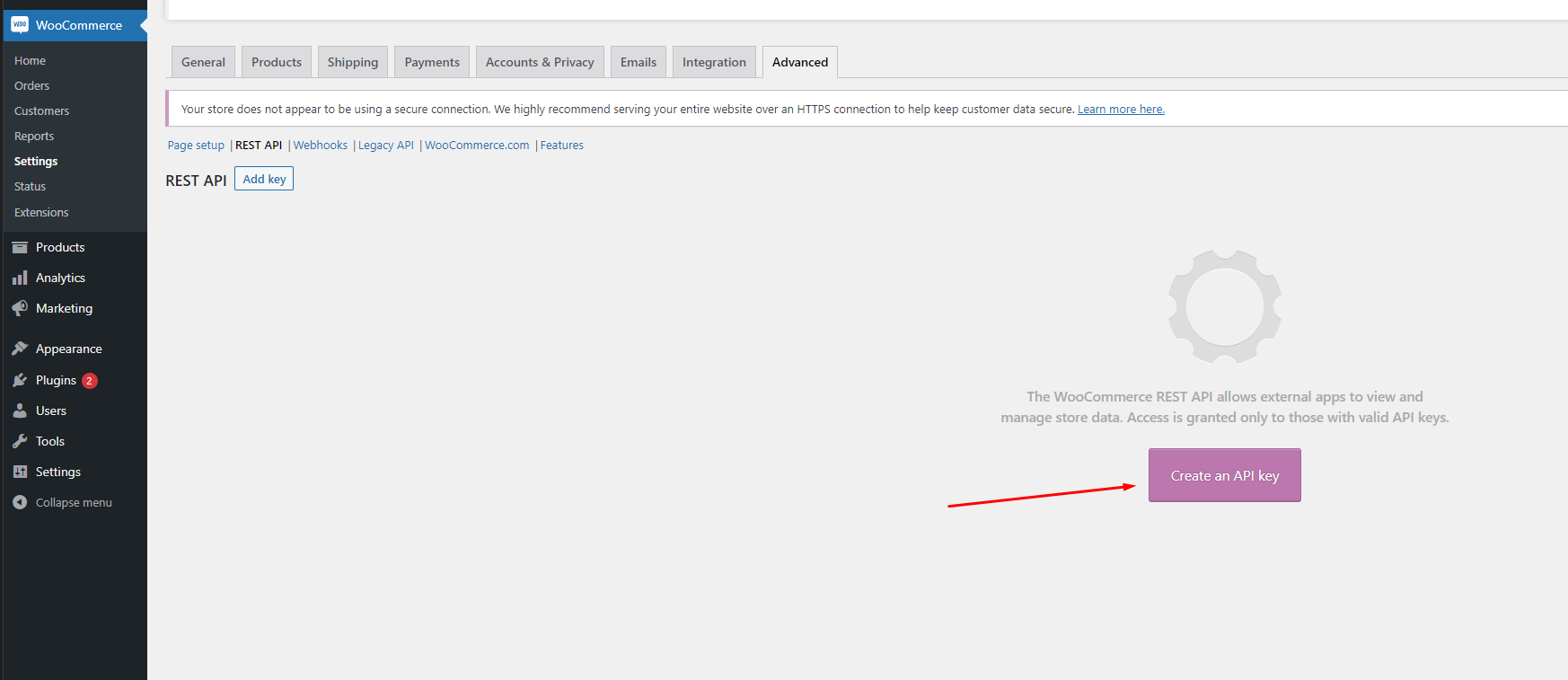Click the WordPress Settings sliders icon
The height and width of the screenshot is (680, 1568).
pos(20,472)
